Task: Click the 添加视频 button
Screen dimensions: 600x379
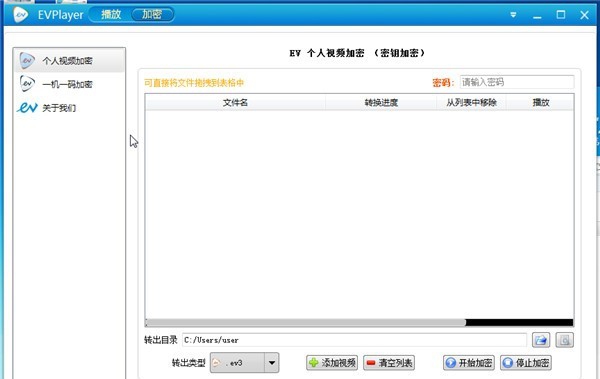Action: click(x=332, y=363)
